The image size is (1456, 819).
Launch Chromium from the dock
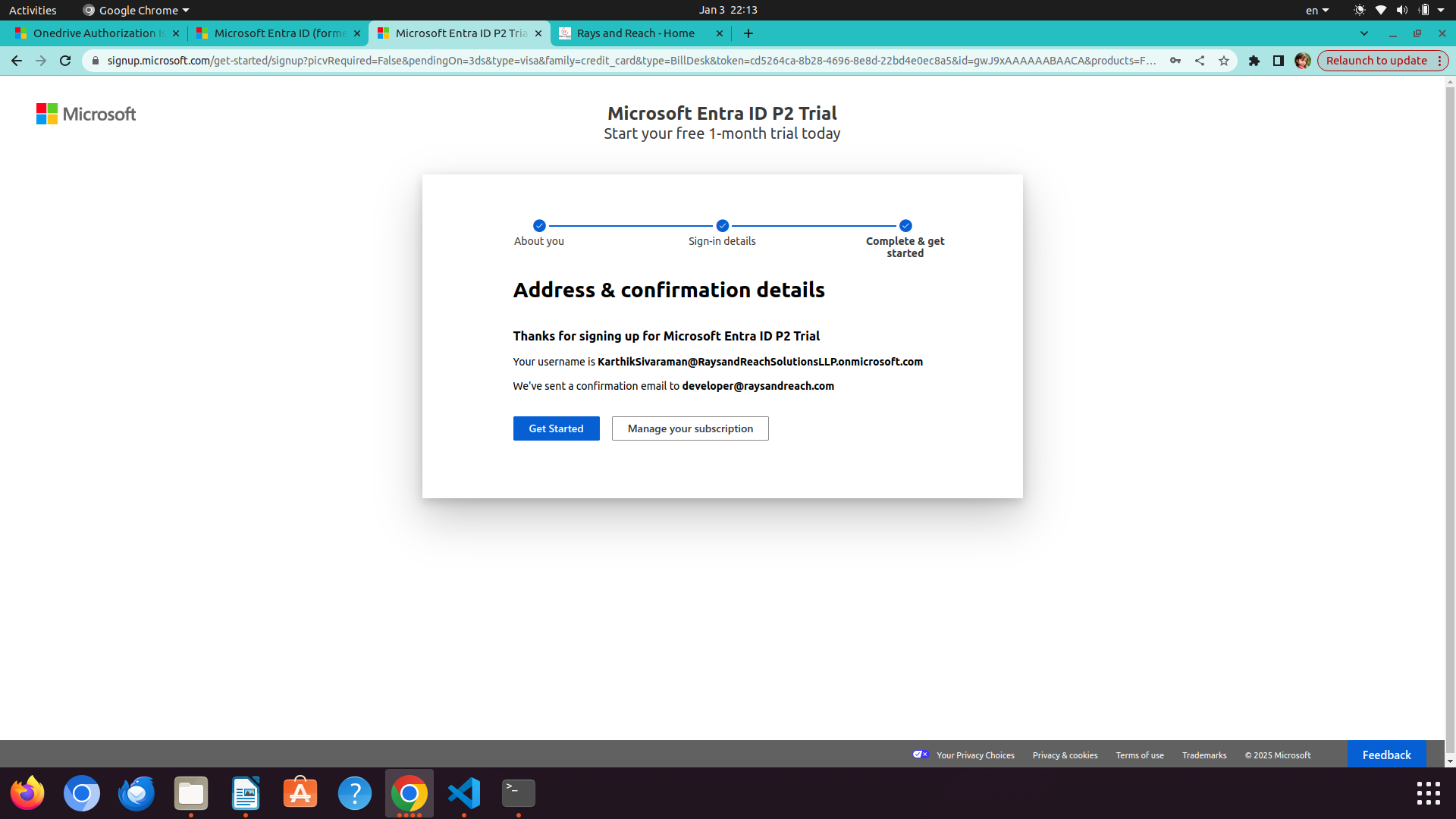click(x=82, y=793)
